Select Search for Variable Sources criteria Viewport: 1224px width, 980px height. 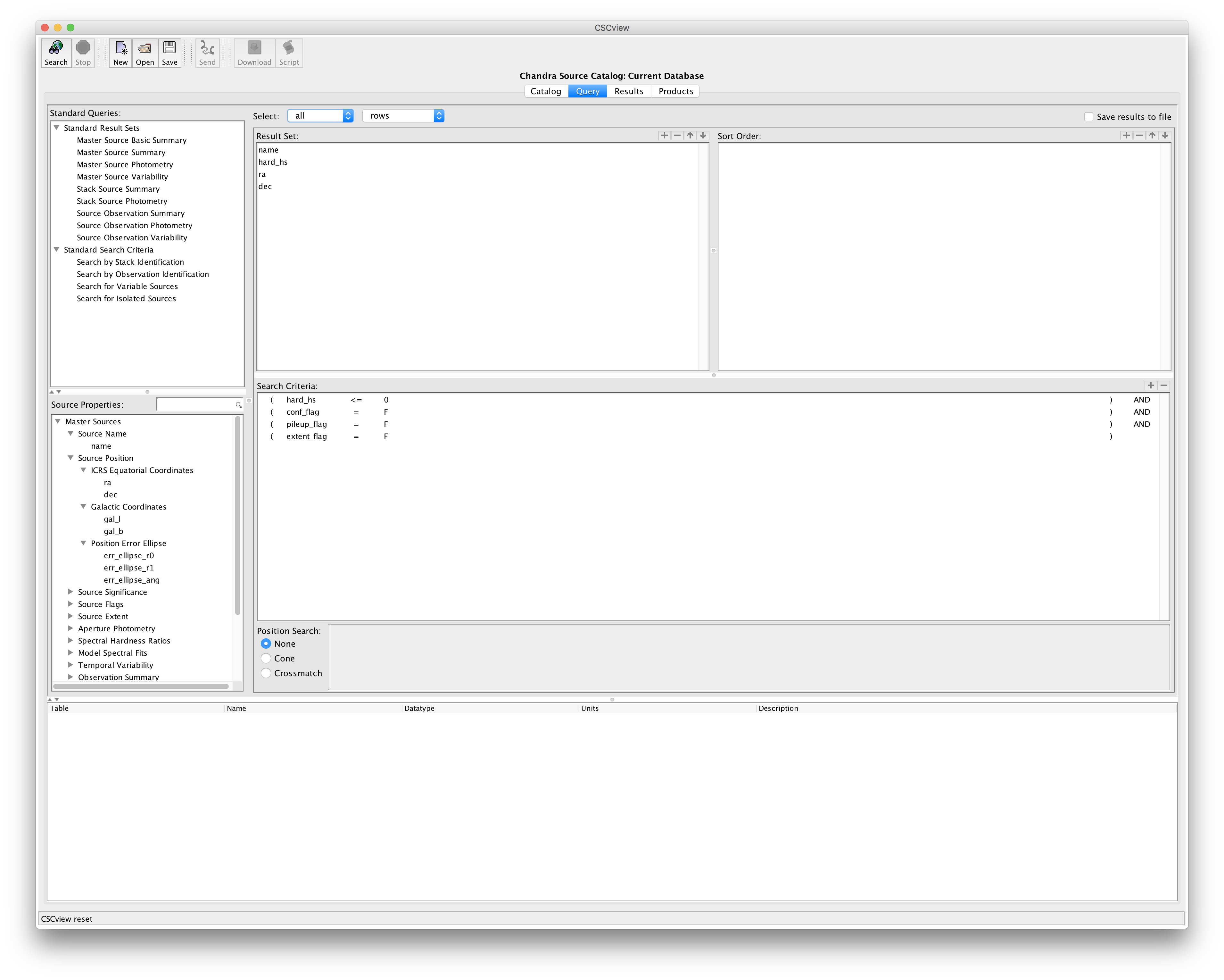[127, 287]
